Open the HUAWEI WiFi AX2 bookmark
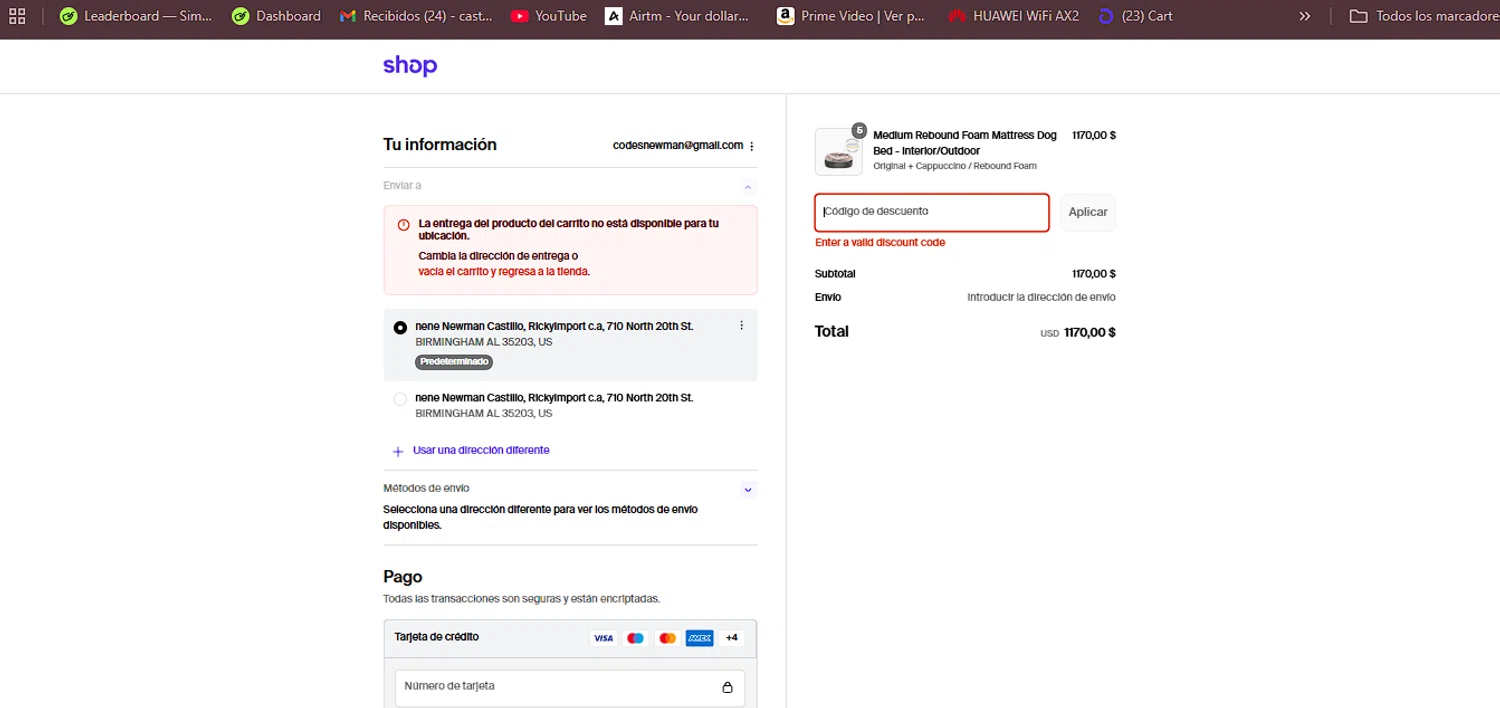The height and width of the screenshot is (708, 1500). pos(1014,16)
